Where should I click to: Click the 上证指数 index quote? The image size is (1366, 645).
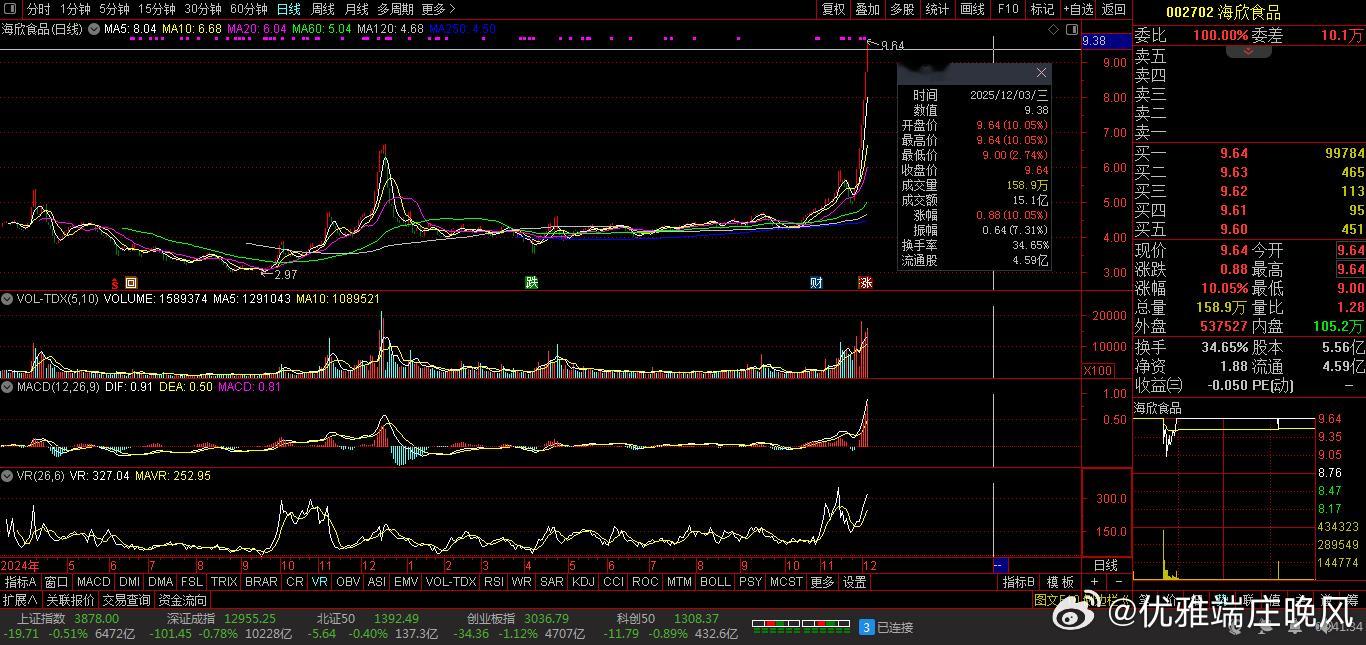tap(67, 626)
